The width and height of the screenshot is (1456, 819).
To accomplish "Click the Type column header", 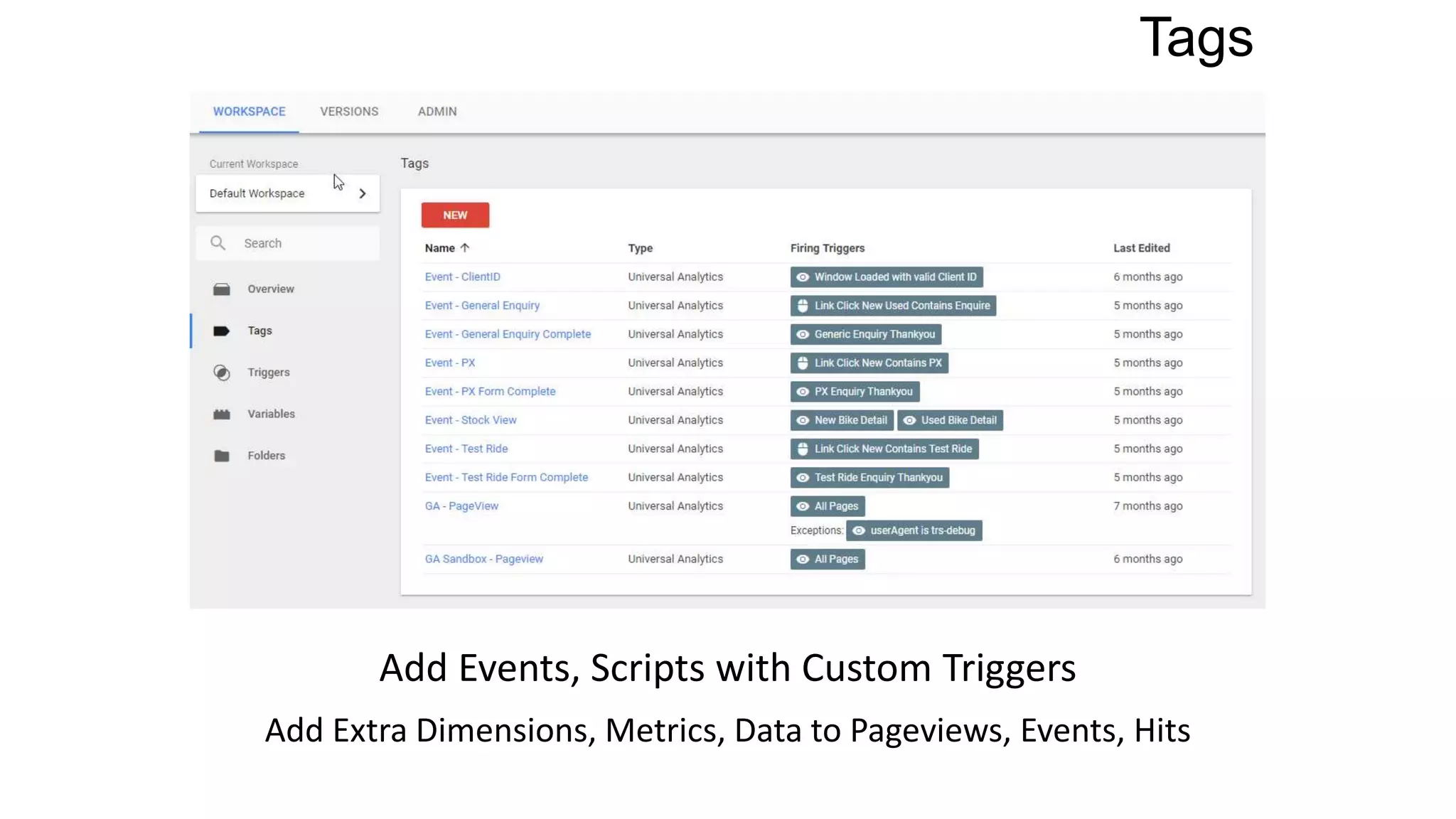I will [641, 248].
